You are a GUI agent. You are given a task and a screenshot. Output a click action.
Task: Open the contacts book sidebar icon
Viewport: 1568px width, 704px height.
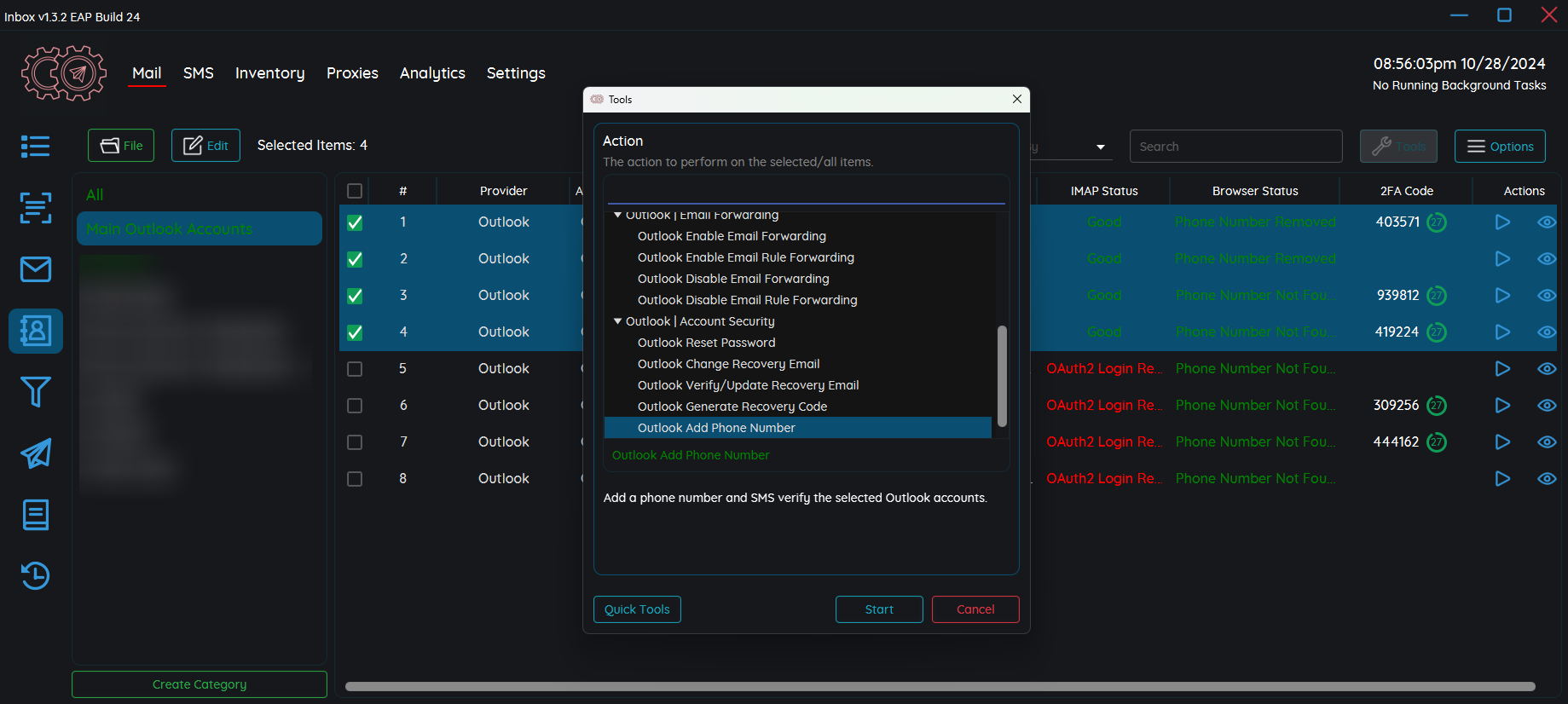(x=35, y=331)
